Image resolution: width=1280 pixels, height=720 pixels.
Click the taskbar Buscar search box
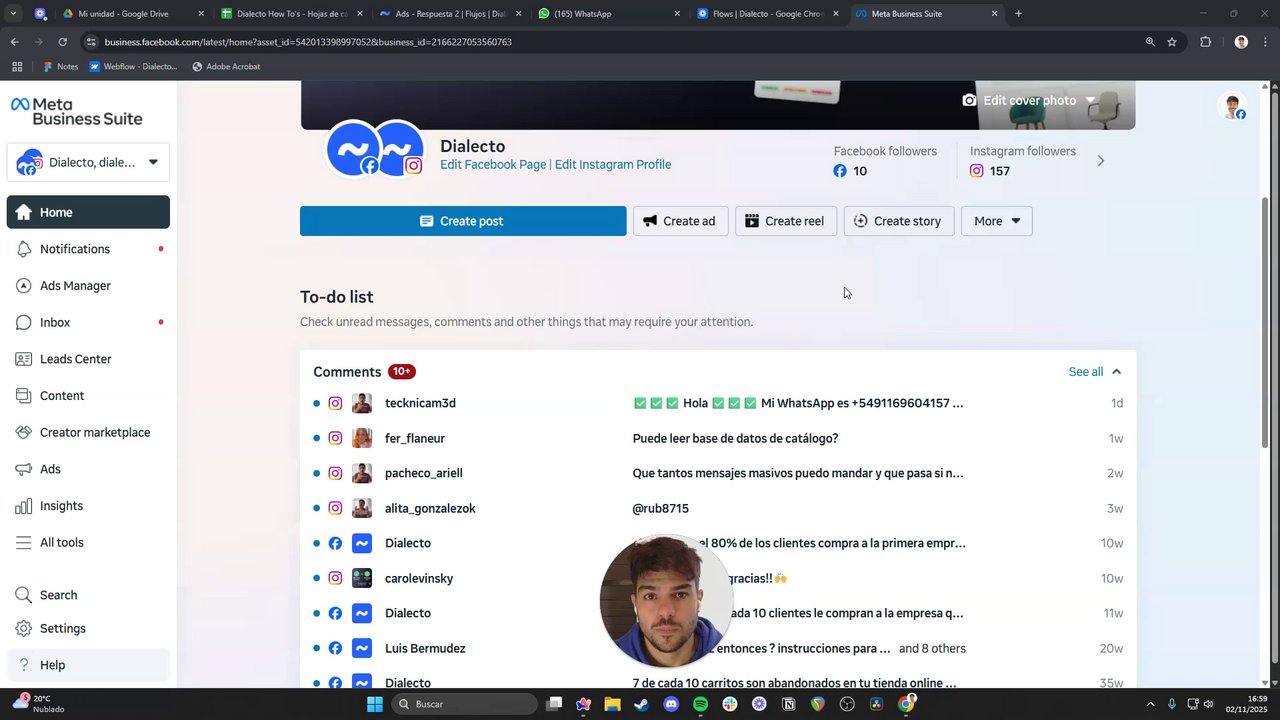click(464, 704)
